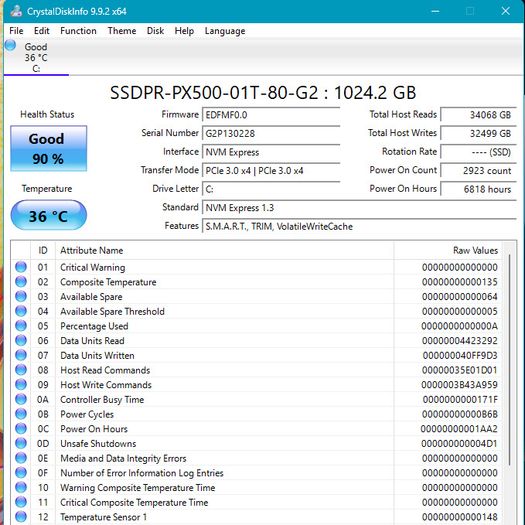
Task: Select the Data Units Written row
Action: (257, 355)
